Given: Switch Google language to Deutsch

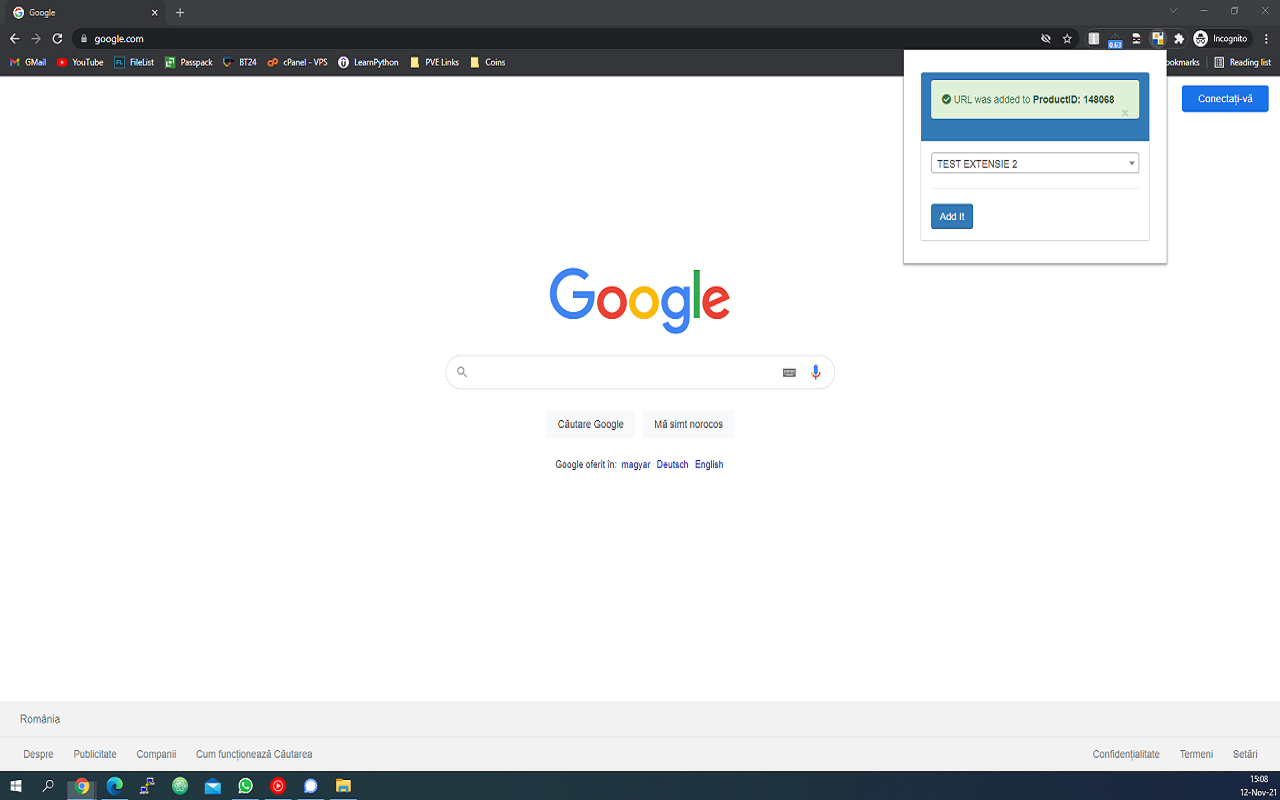Looking at the screenshot, I should click(673, 464).
